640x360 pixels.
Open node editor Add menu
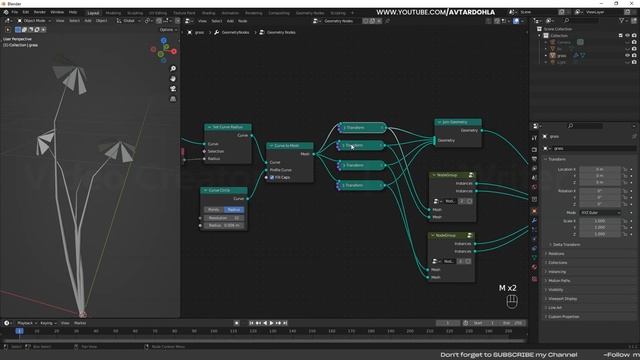230,21
